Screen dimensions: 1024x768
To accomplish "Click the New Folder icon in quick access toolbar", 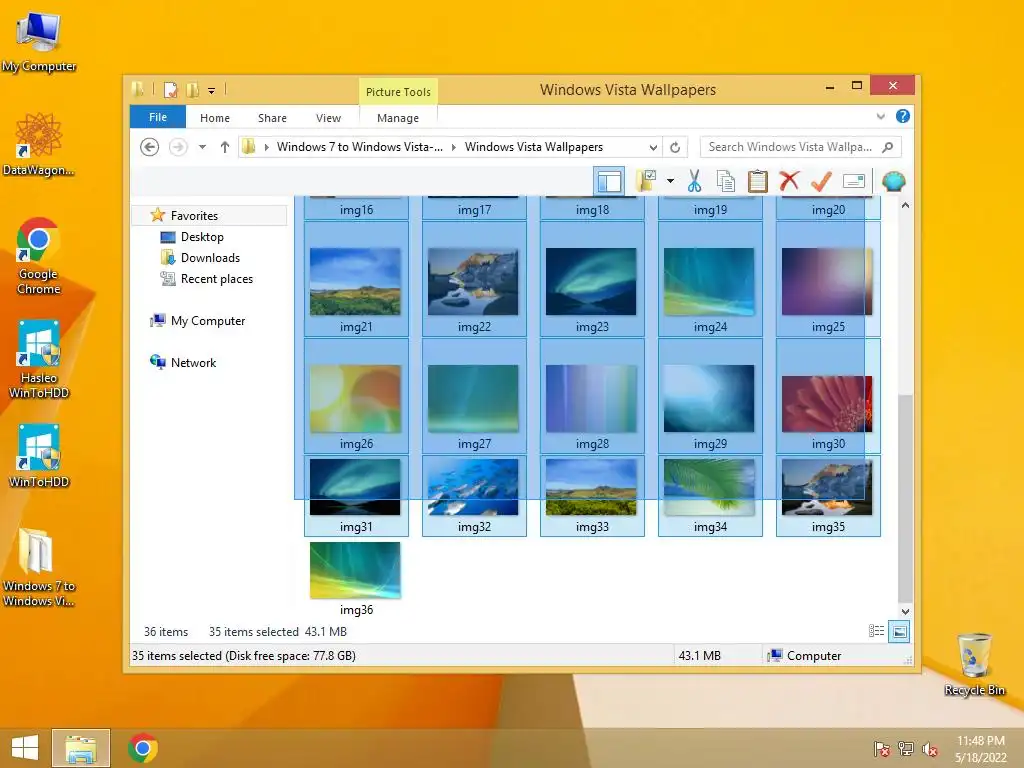I will point(193,89).
